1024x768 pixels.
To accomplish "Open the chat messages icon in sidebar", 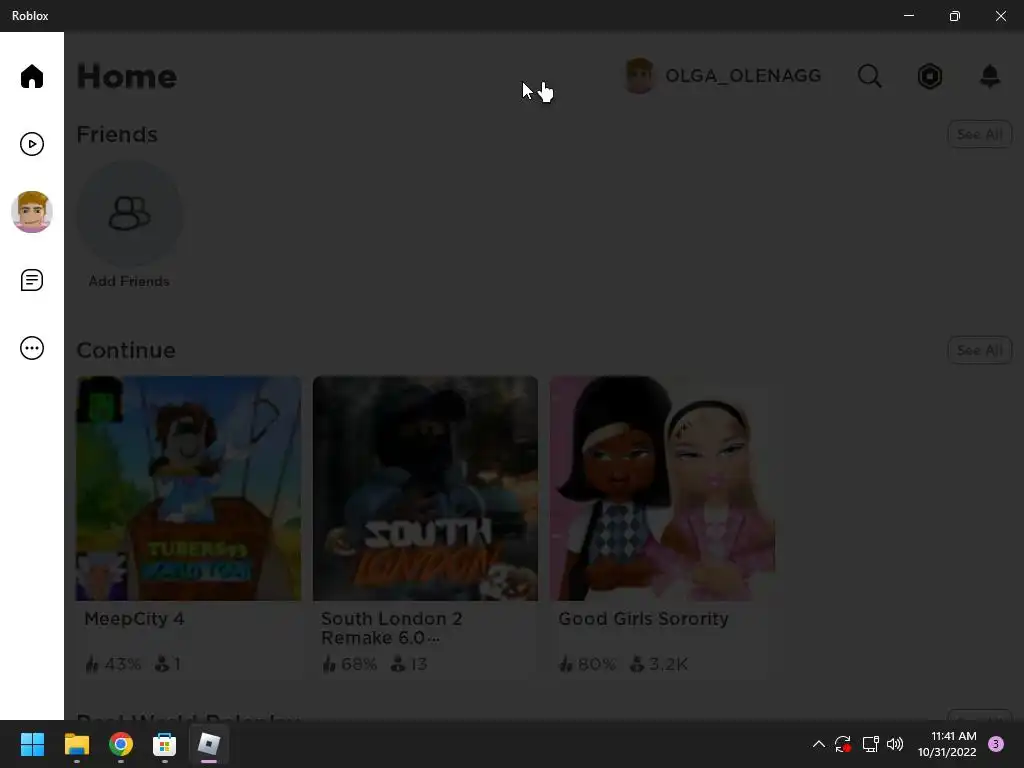I will pyautogui.click(x=31, y=280).
